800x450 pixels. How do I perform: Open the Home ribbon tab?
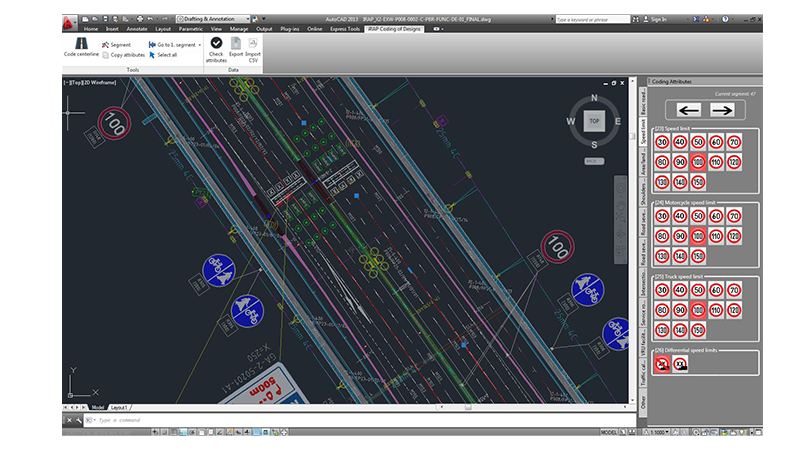[x=91, y=29]
